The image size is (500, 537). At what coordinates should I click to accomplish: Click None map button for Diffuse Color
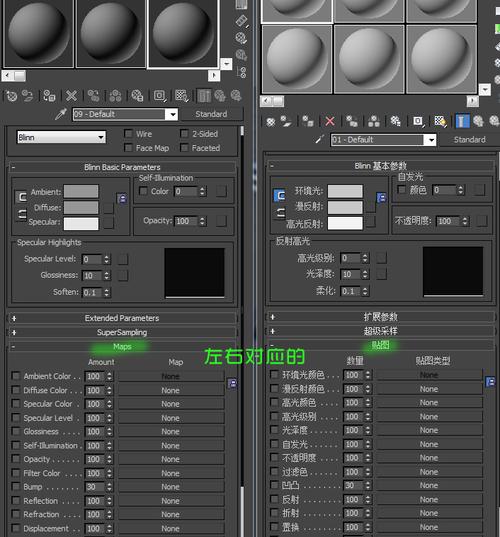(x=171, y=390)
